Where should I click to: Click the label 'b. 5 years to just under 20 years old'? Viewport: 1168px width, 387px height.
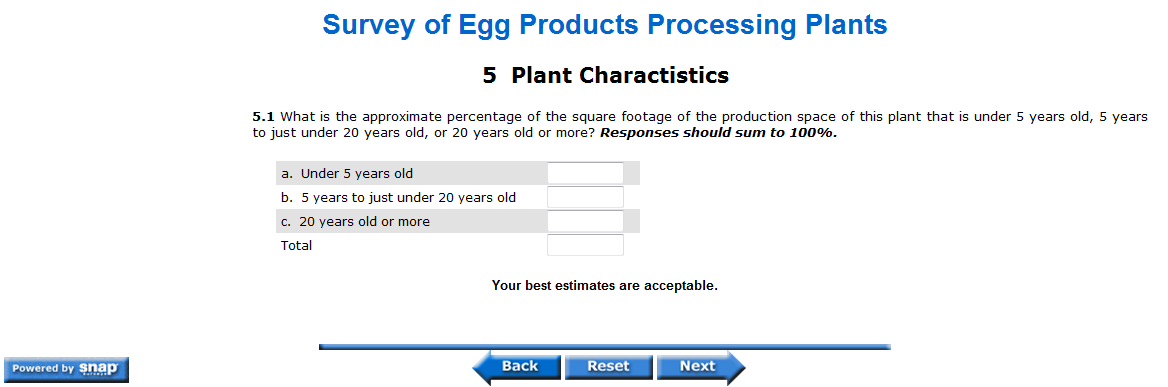[x=398, y=198]
